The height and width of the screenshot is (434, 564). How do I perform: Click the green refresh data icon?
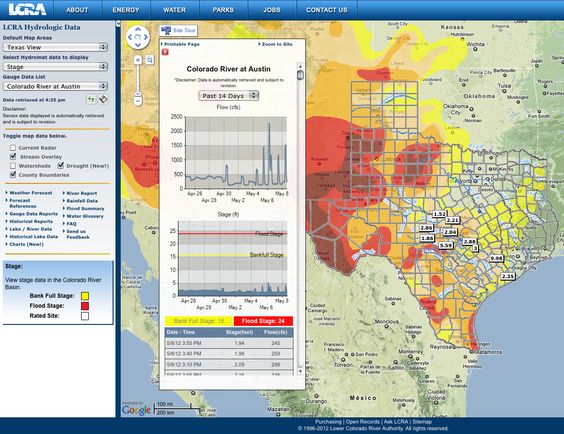91,99
